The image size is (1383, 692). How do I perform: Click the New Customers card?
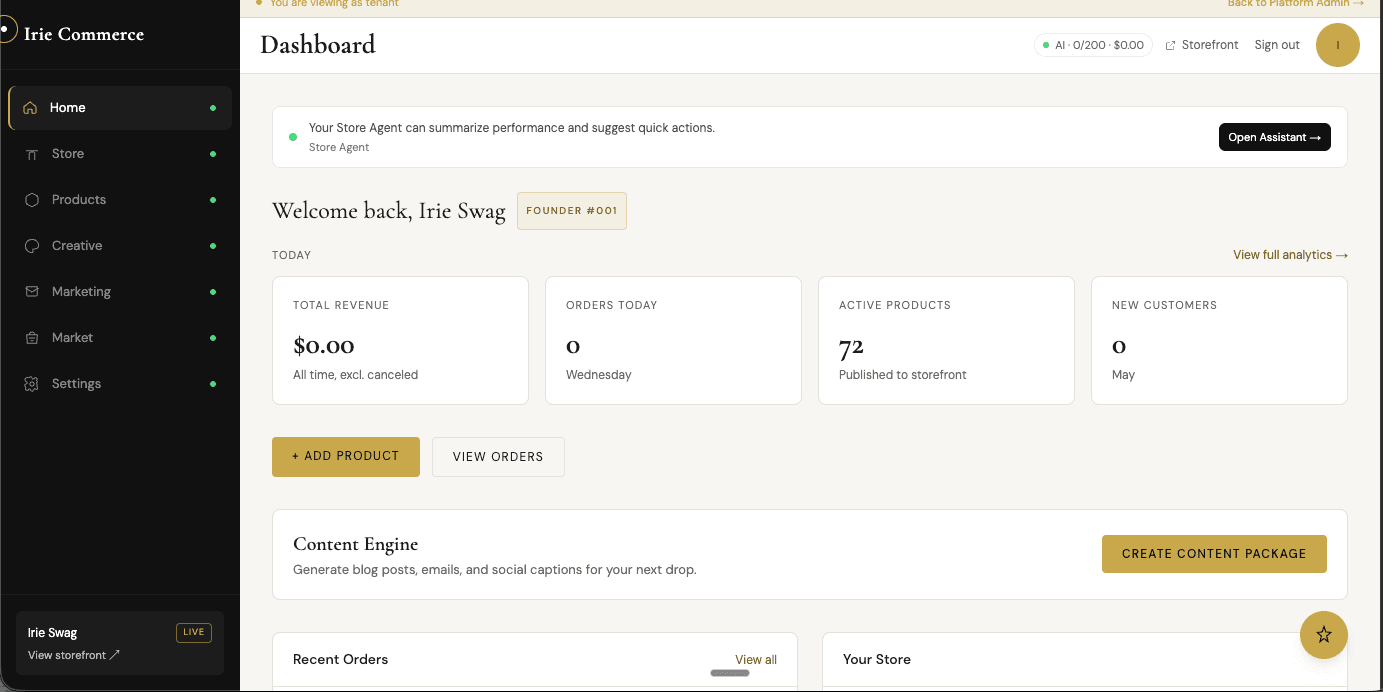tap(1219, 341)
